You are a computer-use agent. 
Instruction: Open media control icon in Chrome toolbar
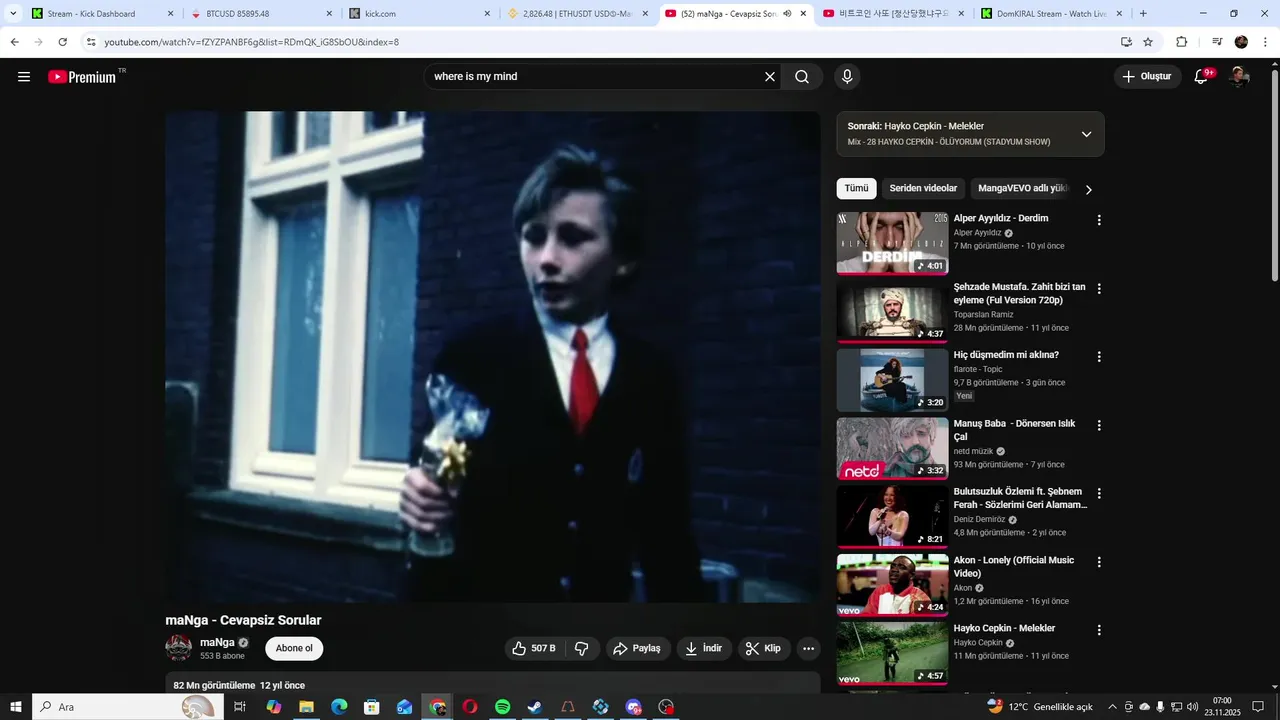pos(1217,42)
